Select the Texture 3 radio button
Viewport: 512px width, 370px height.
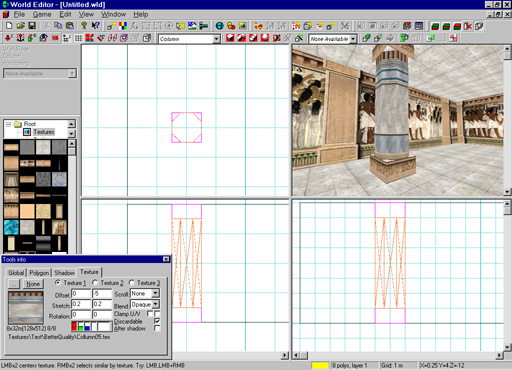132,282
